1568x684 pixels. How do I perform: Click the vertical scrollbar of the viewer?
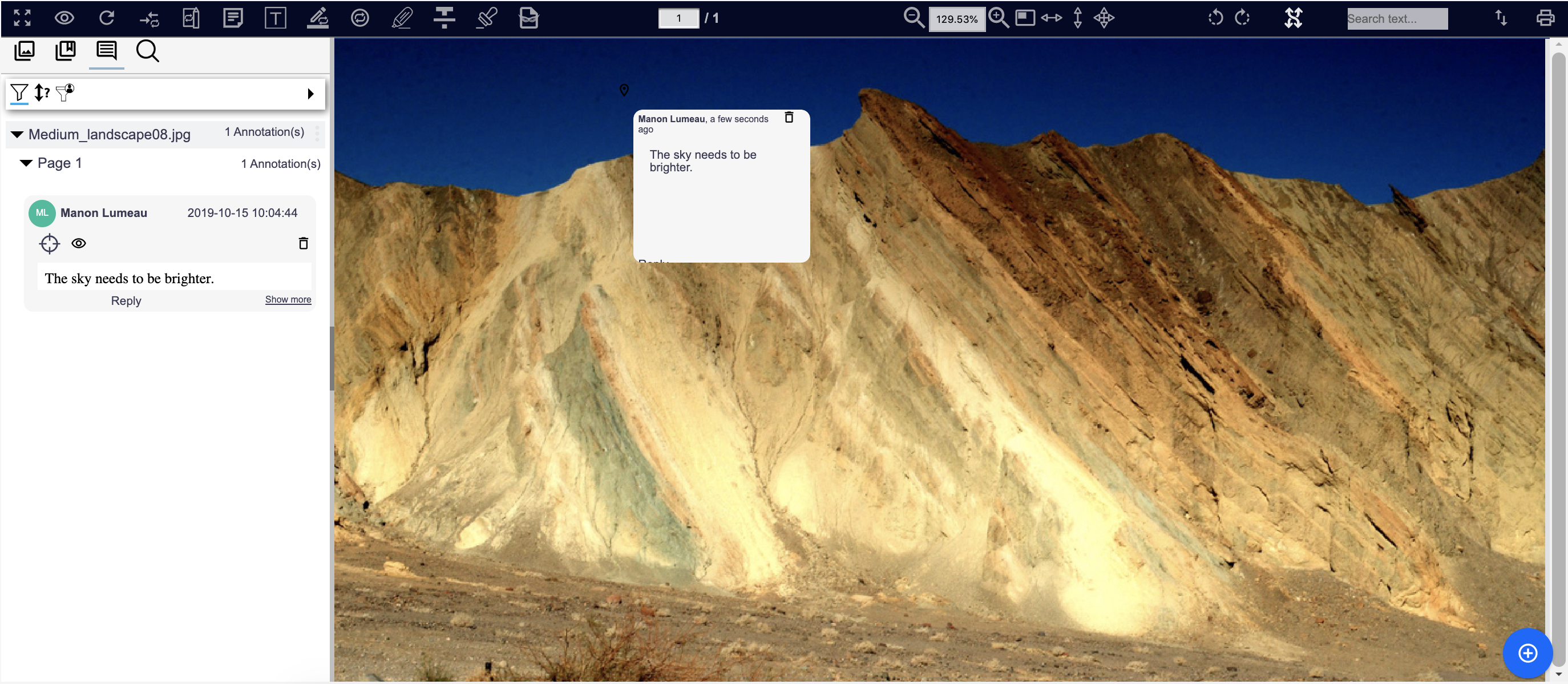pyautogui.click(x=1558, y=359)
